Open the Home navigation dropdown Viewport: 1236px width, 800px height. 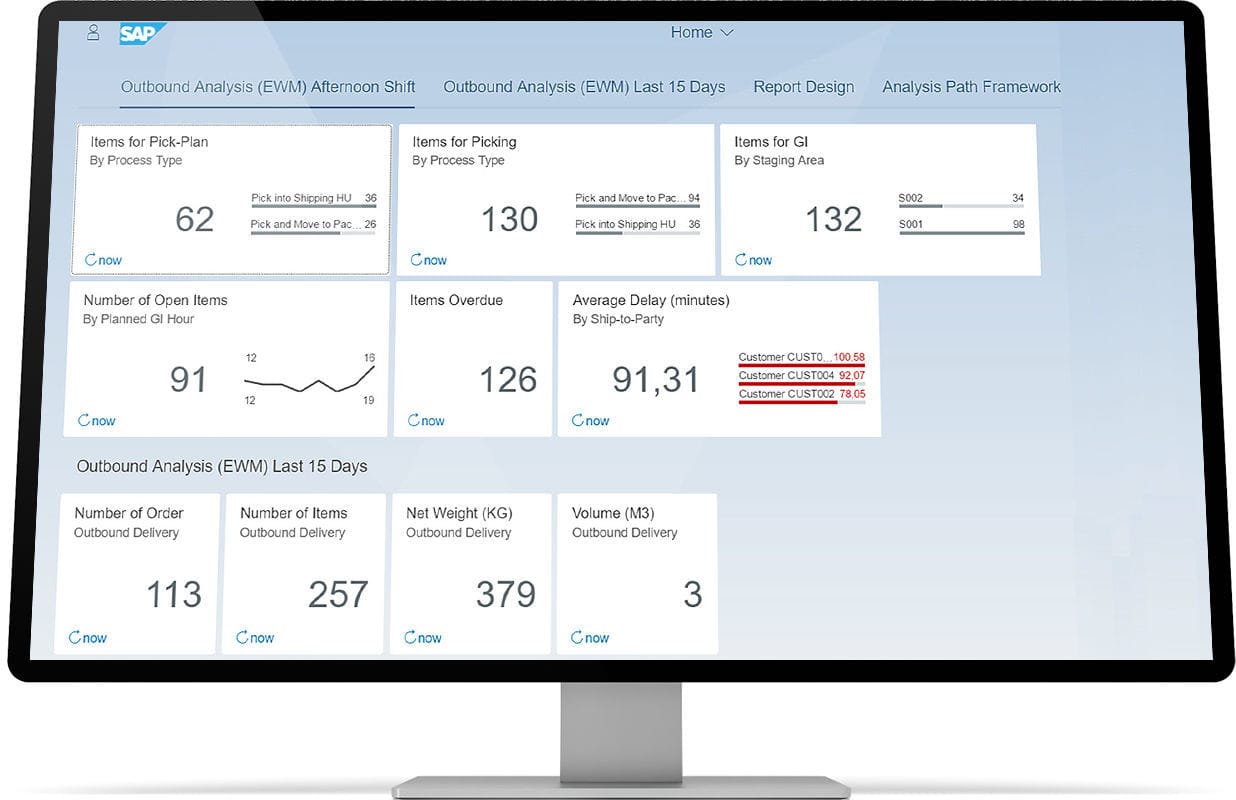(702, 32)
